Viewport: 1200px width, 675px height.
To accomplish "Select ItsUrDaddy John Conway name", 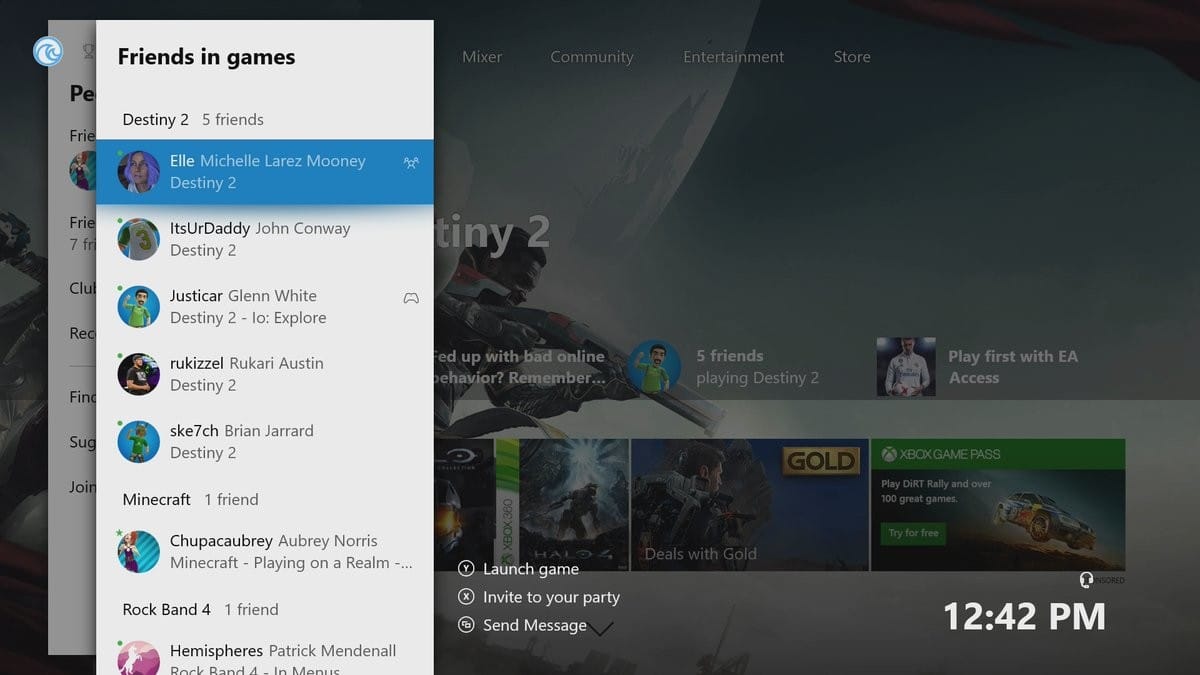I will [260, 228].
